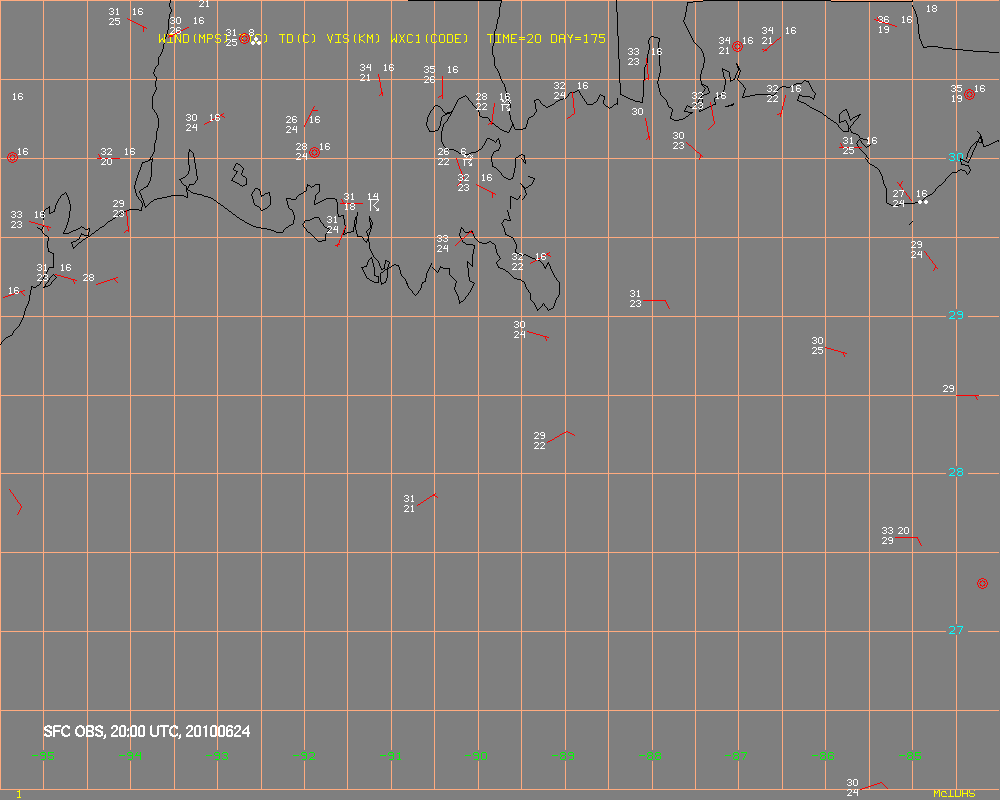Click the thunderstorm symbol below visibility 6
The height and width of the screenshot is (800, 1000).
tap(468, 161)
